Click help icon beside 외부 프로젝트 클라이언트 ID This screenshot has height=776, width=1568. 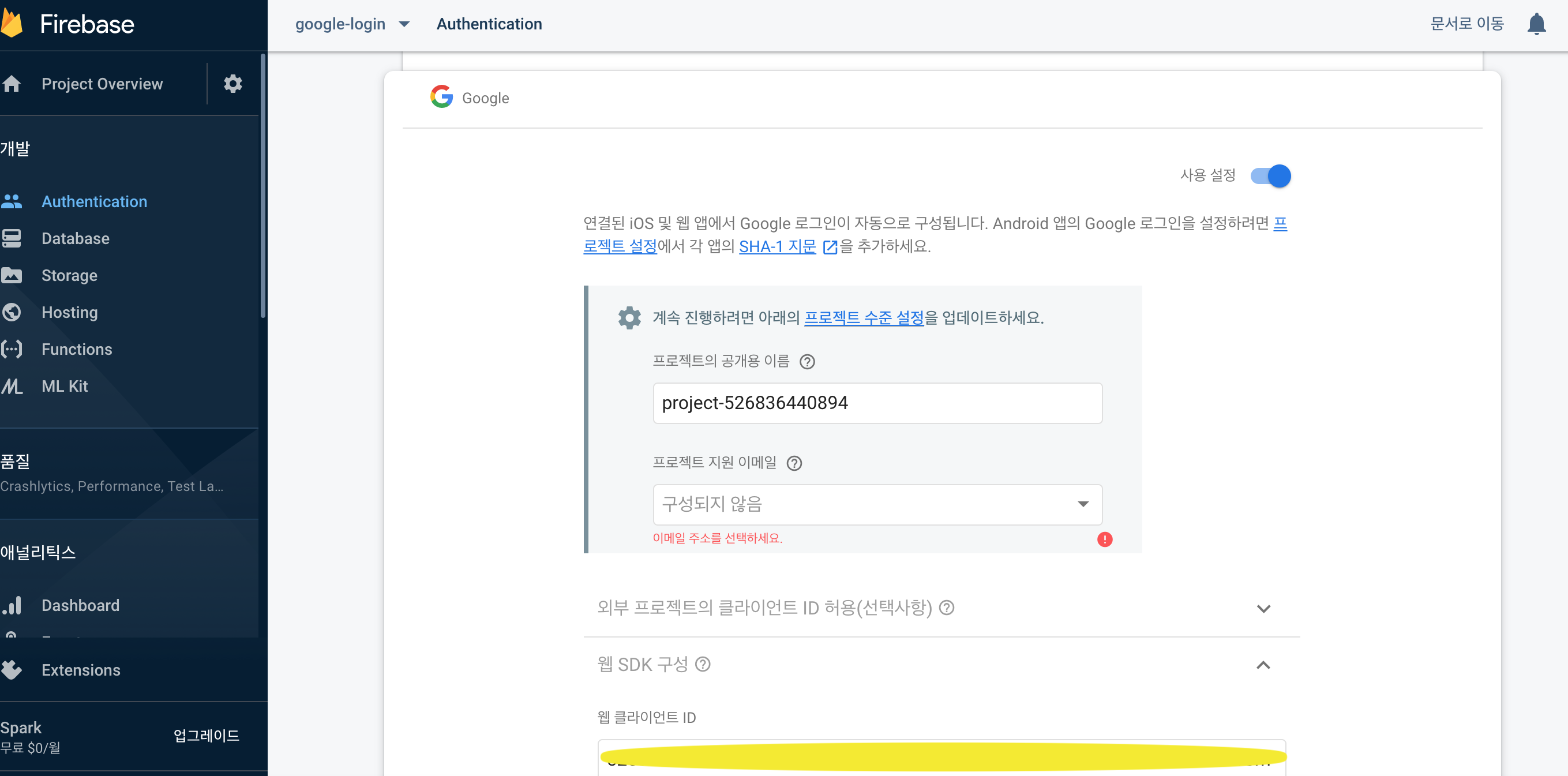[x=946, y=608]
